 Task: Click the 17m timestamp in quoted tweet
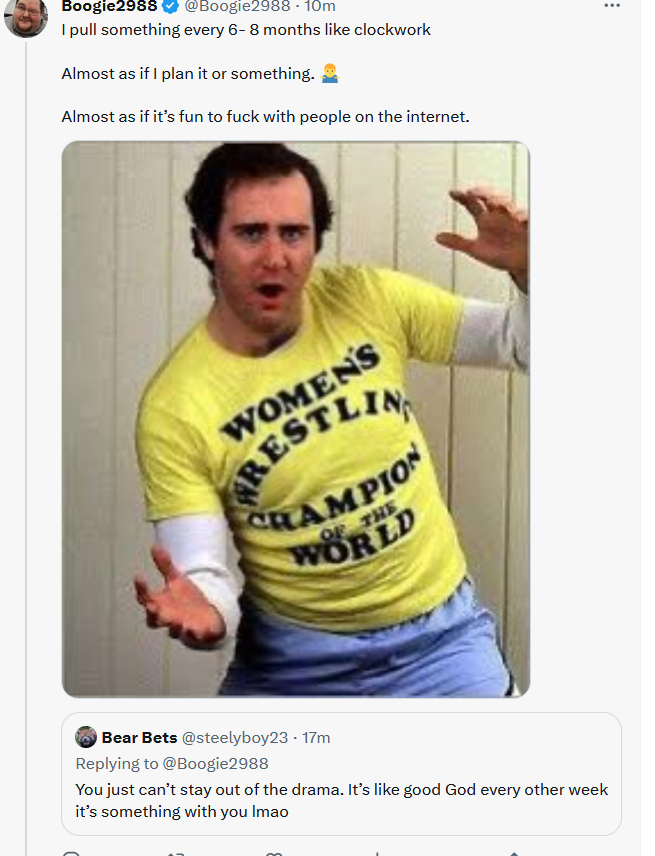pos(316,738)
